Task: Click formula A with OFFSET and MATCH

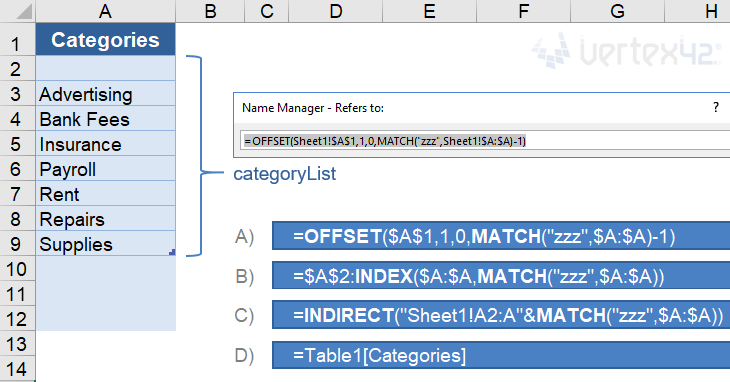Action: point(501,236)
